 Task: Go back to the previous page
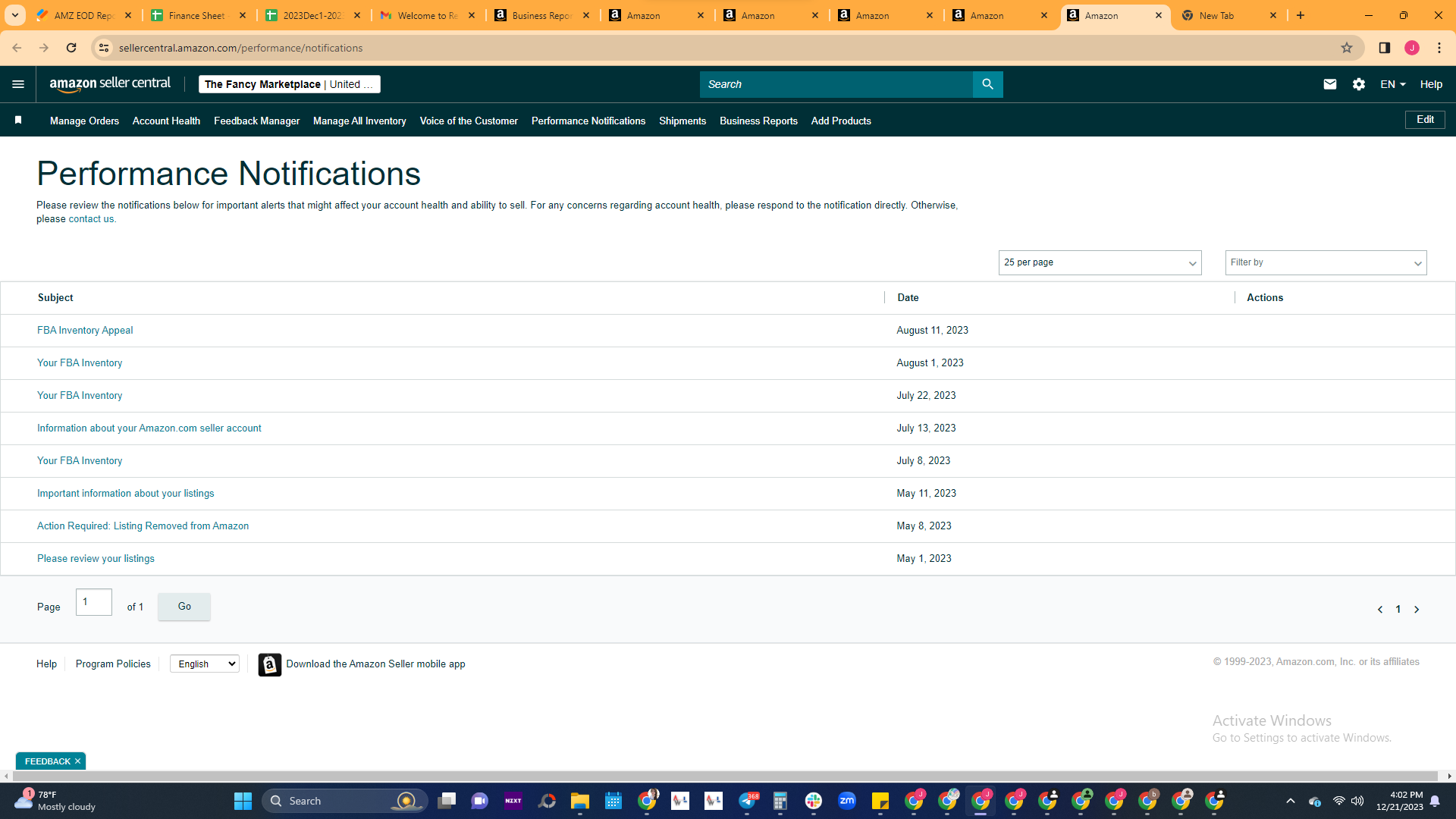17,48
